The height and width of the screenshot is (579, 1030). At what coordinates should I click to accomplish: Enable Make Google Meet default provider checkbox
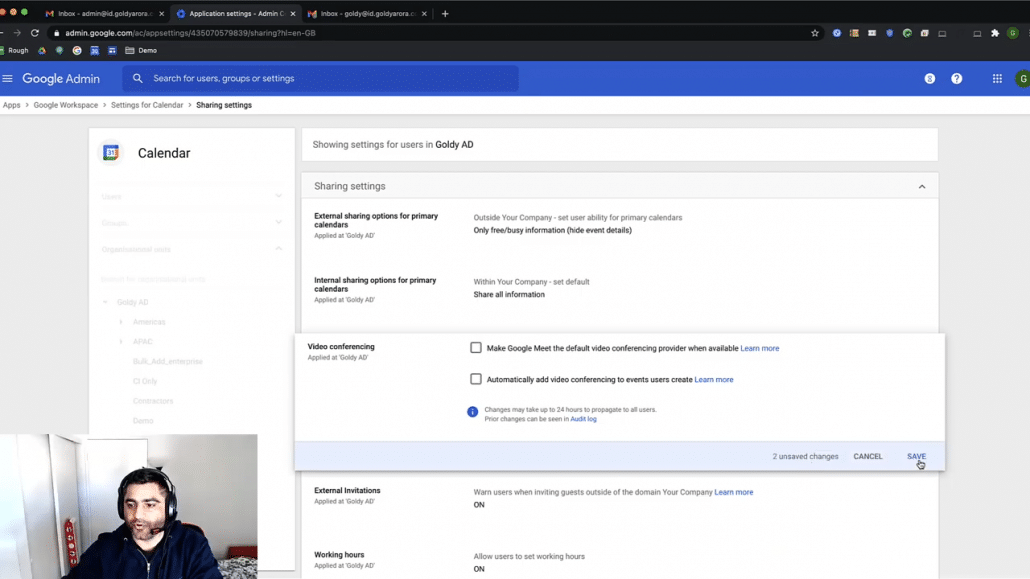click(476, 348)
